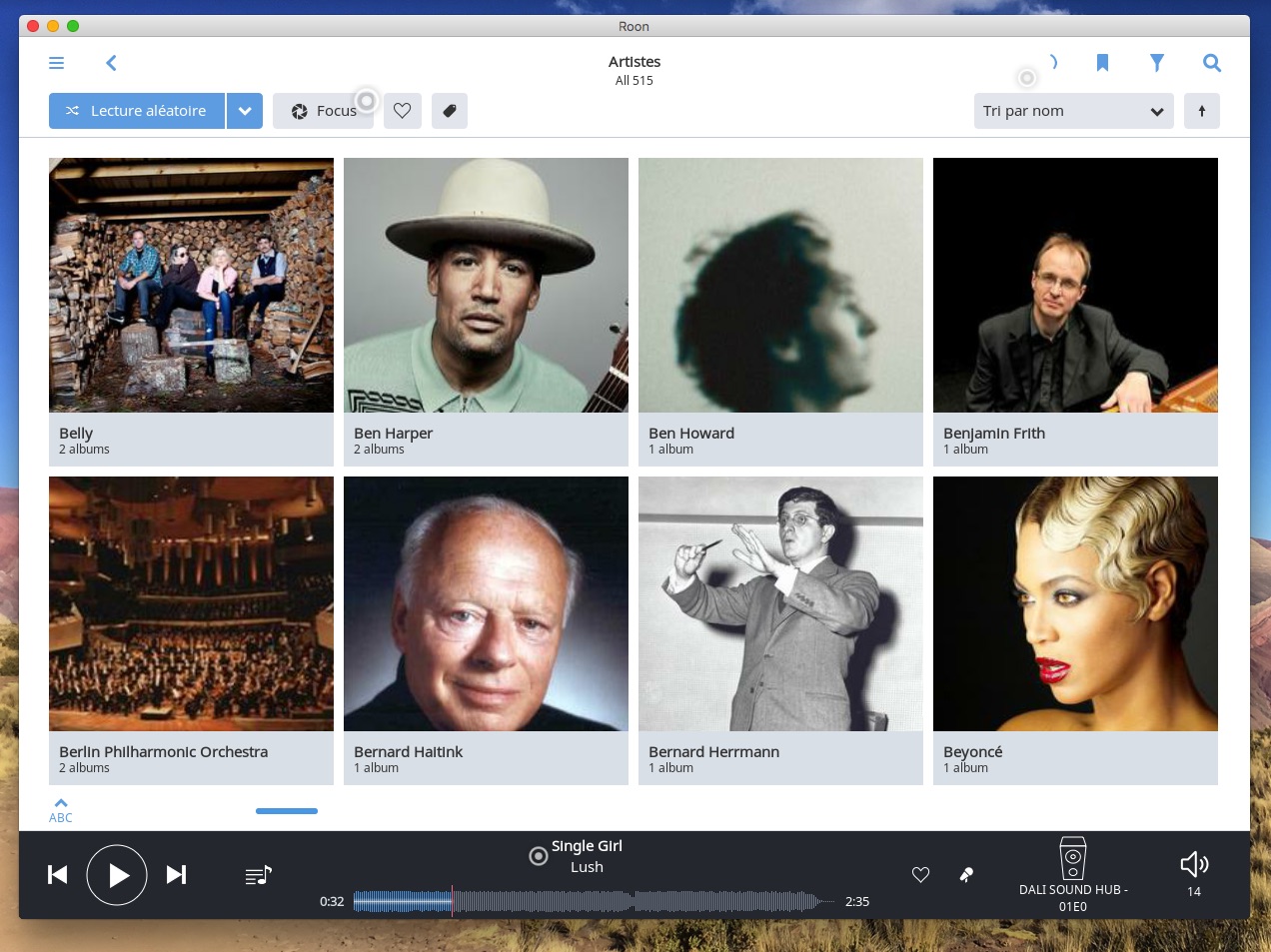Click the signal path light by Single Girl
Viewport: 1271px width, 952px height.
pos(539,856)
